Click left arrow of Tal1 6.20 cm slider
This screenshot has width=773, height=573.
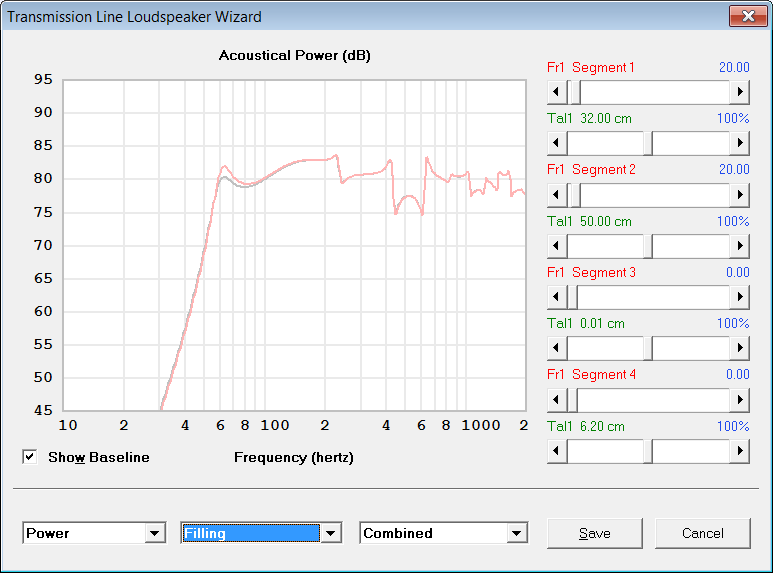coord(557,451)
